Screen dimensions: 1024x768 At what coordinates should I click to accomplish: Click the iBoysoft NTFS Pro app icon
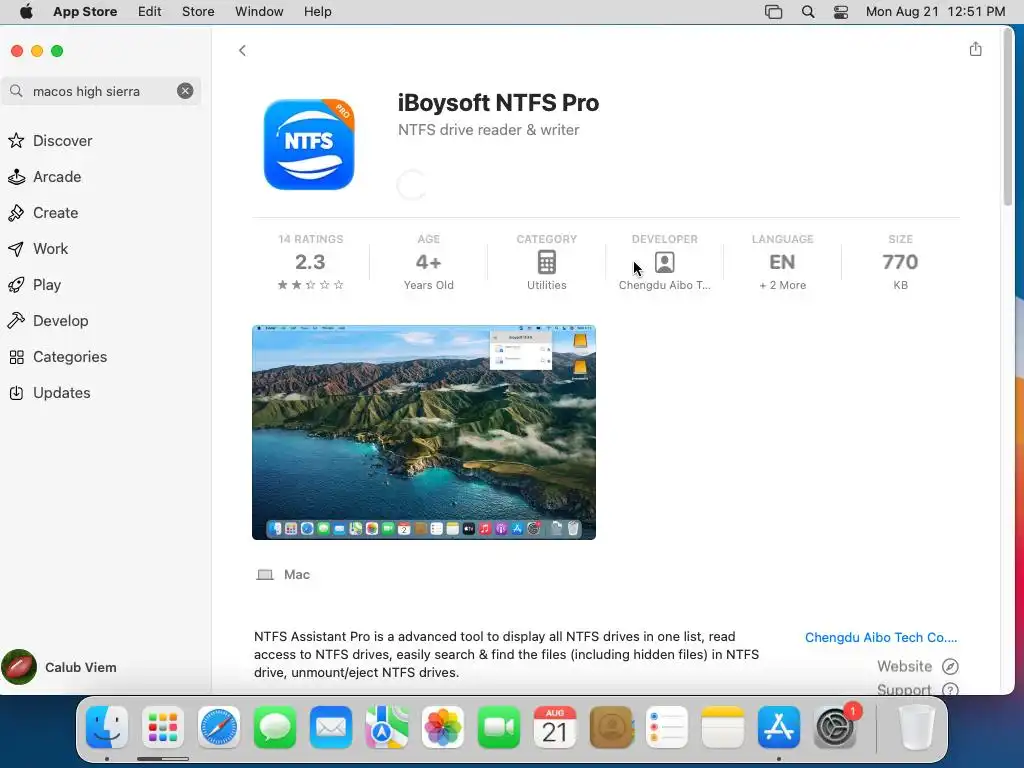coord(309,144)
